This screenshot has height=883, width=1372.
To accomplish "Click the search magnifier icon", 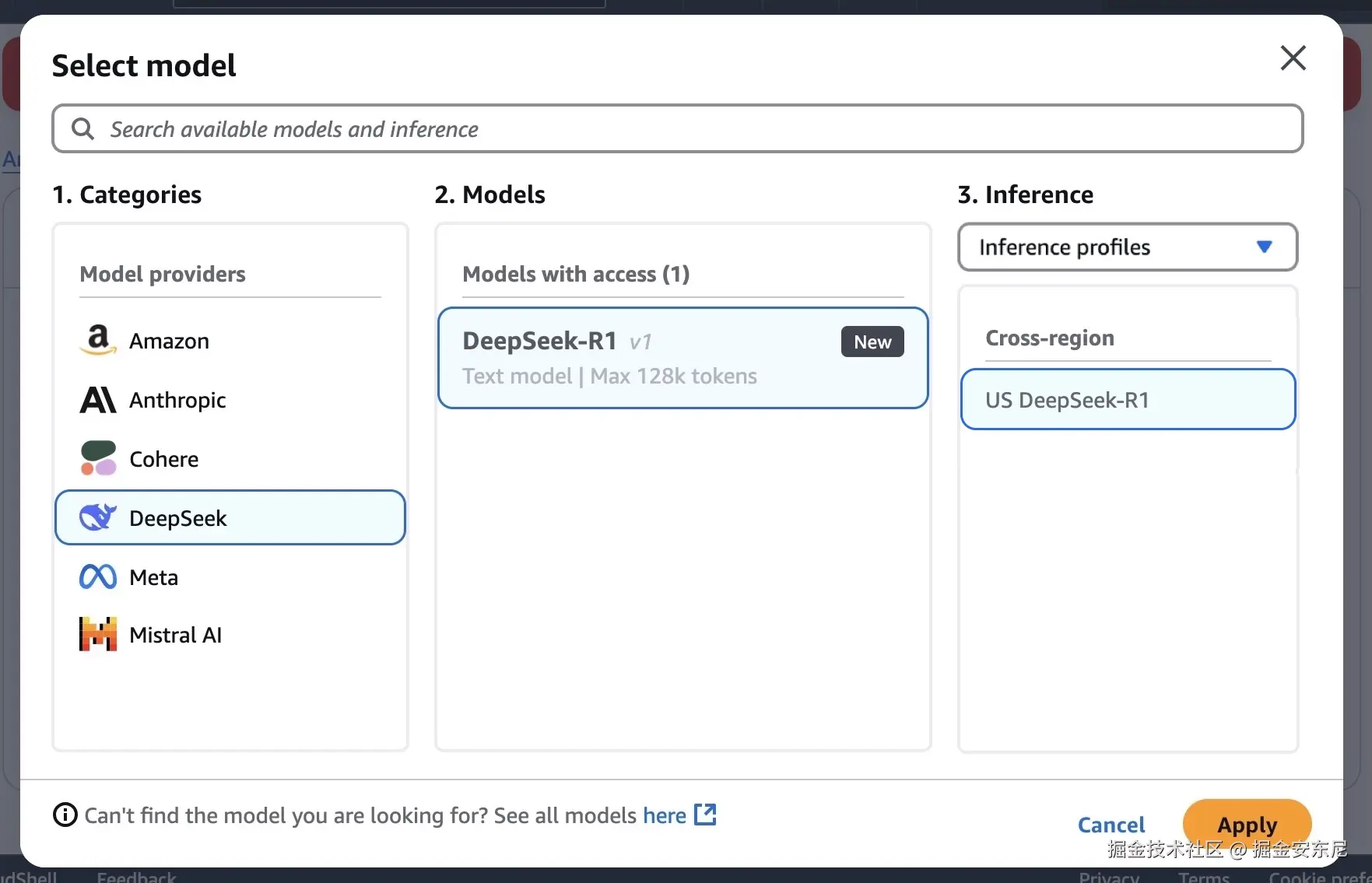I will point(82,128).
